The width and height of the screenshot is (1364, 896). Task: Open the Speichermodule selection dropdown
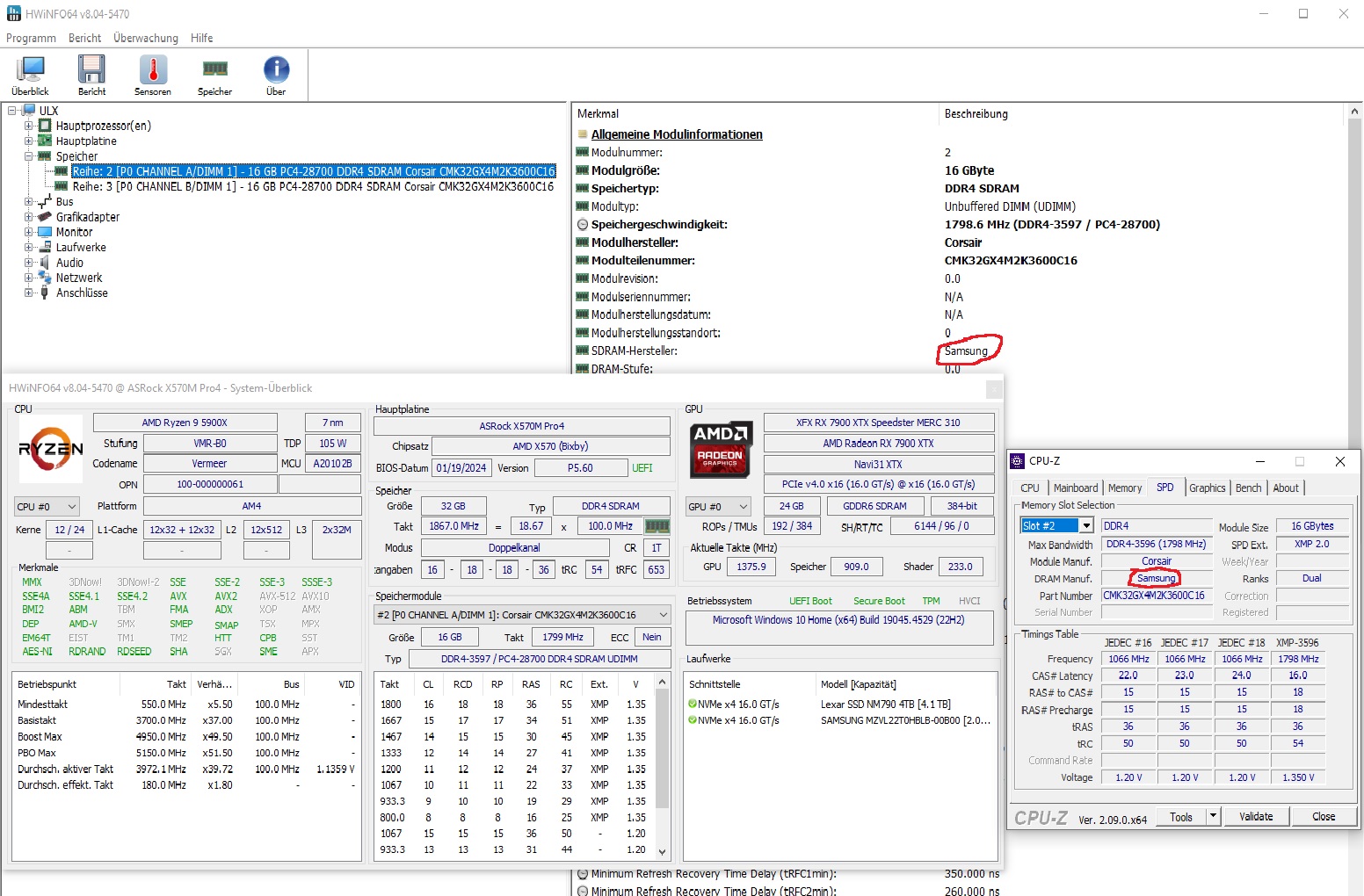point(523,615)
